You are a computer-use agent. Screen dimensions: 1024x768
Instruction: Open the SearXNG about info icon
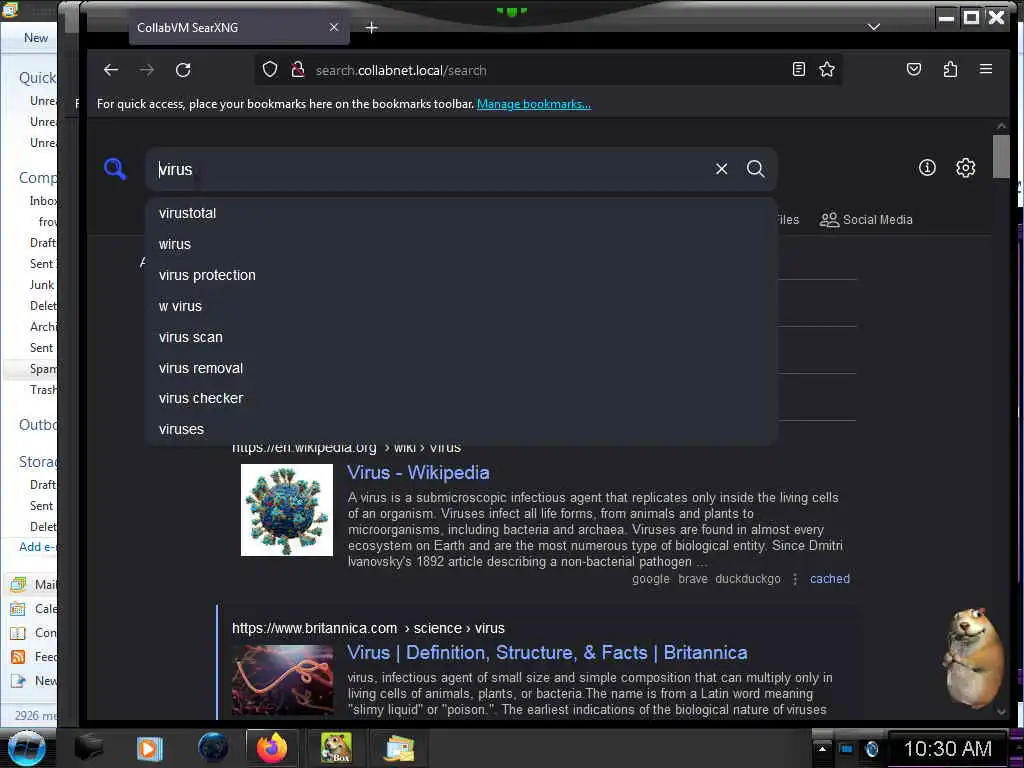927,168
